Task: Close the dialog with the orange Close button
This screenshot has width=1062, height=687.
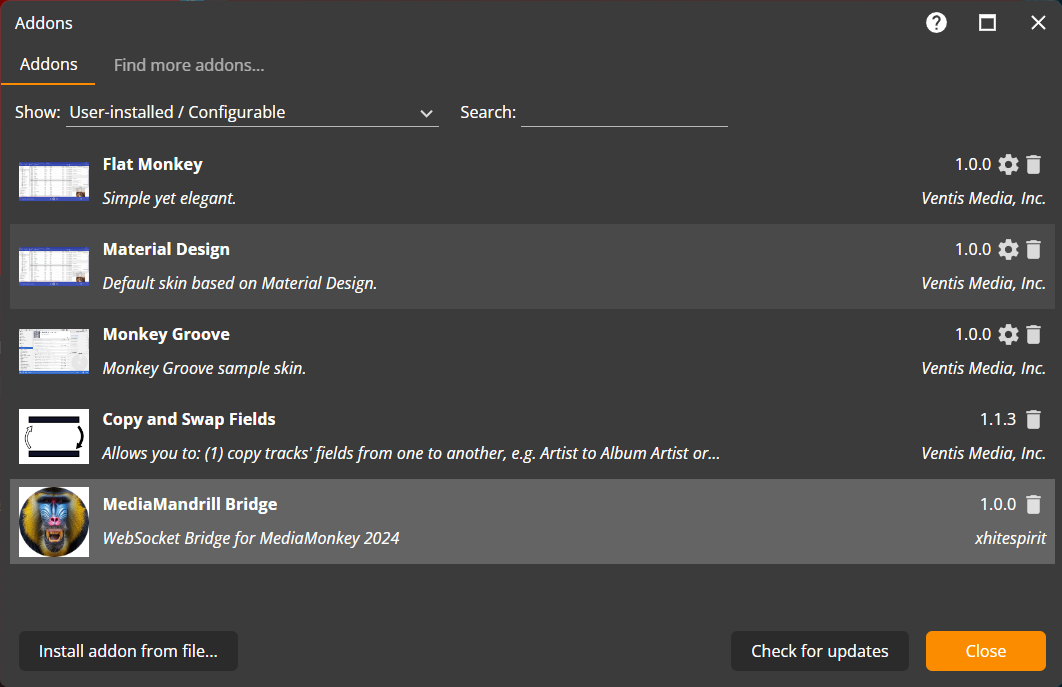Action: coord(985,651)
